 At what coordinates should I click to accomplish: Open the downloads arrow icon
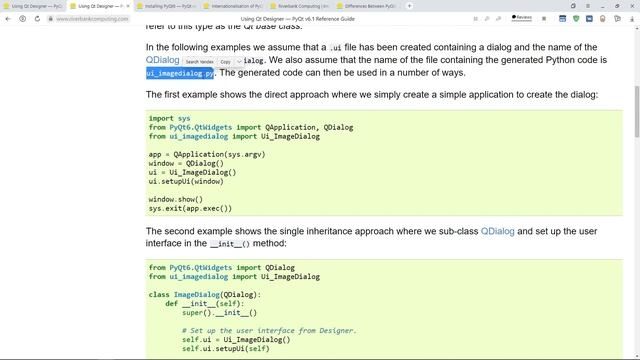tap(632, 19)
